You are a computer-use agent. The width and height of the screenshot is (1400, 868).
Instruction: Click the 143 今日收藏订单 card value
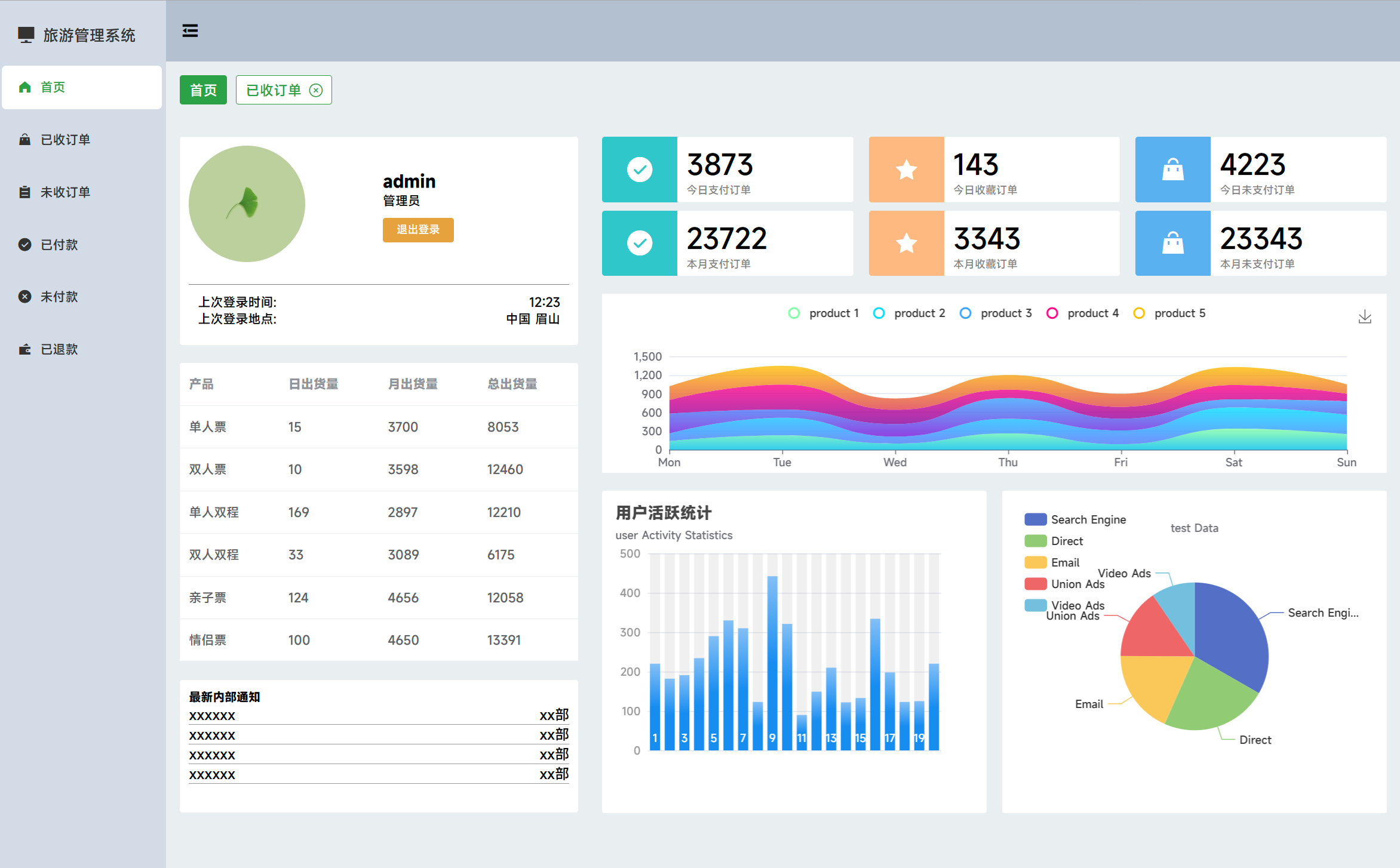[x=976, y=165]
